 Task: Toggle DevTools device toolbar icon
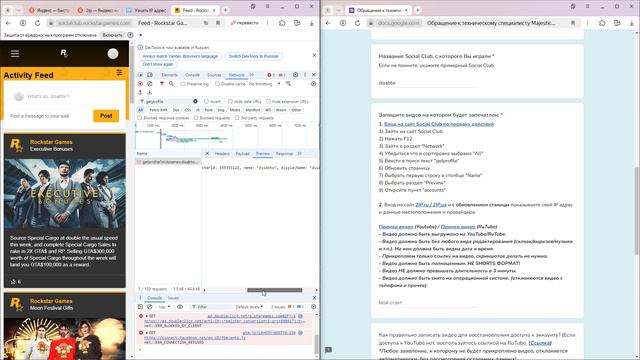pyautogui.click(x=150, y=75)
